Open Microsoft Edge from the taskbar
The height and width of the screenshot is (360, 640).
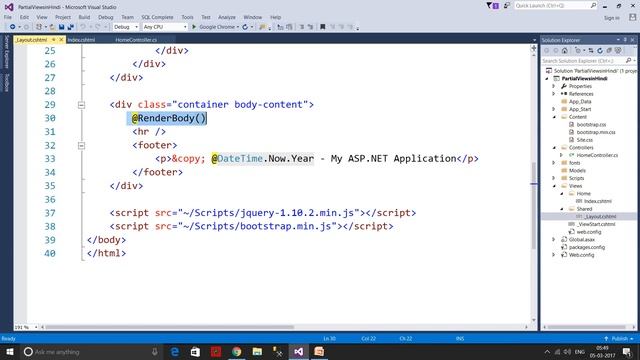click(175, 352)
